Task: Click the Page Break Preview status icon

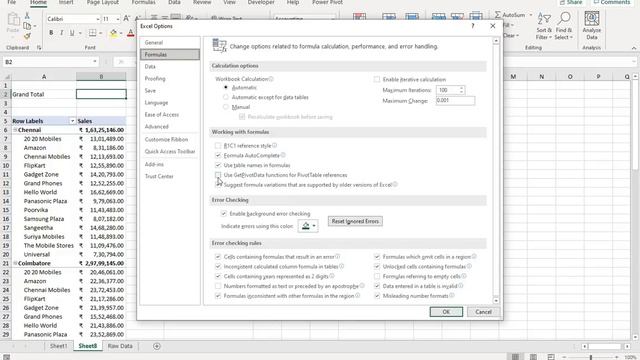Action: (551, 357)
